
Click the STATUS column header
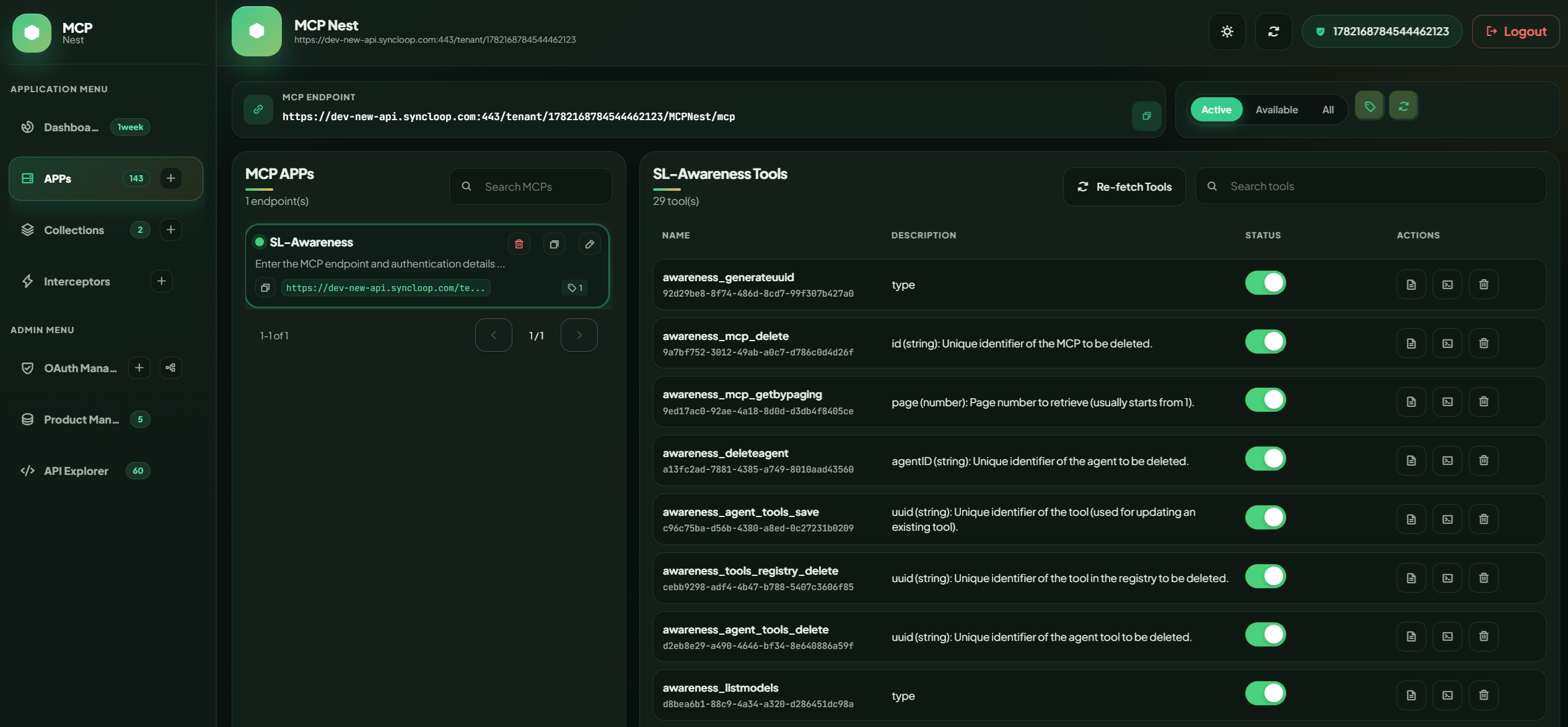pyautogui.click(x=1263, y=235)
